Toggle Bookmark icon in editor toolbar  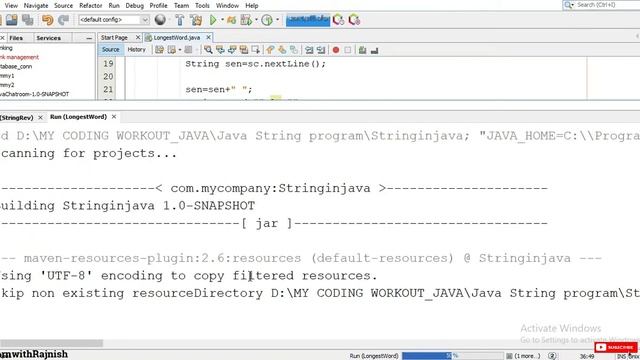[294, 50]
